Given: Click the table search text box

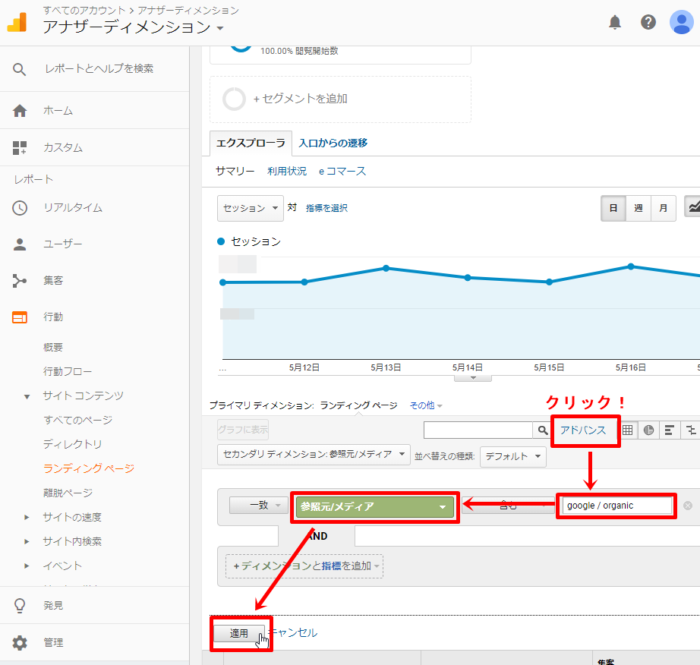Looking at the screenshot, I should pos(478,430).
